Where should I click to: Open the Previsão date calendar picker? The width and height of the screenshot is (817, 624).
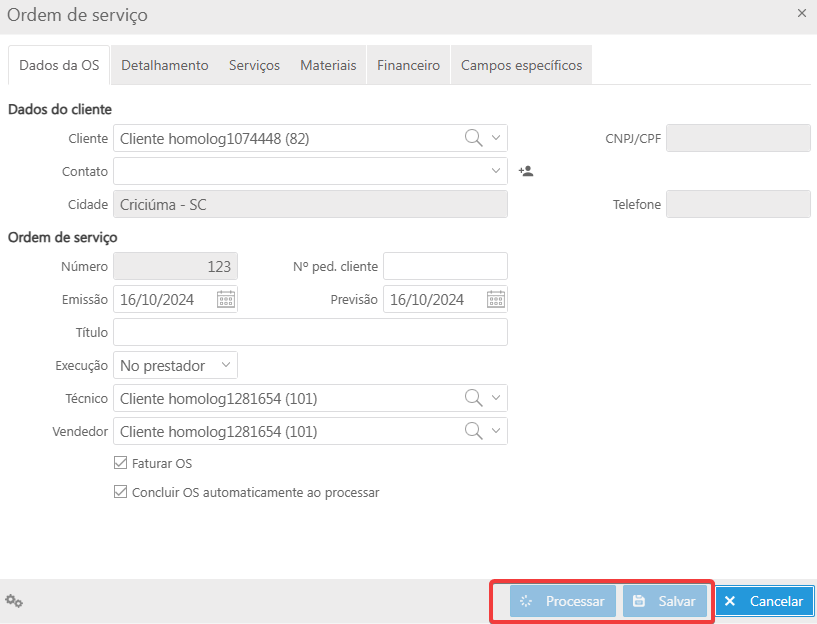496,299
